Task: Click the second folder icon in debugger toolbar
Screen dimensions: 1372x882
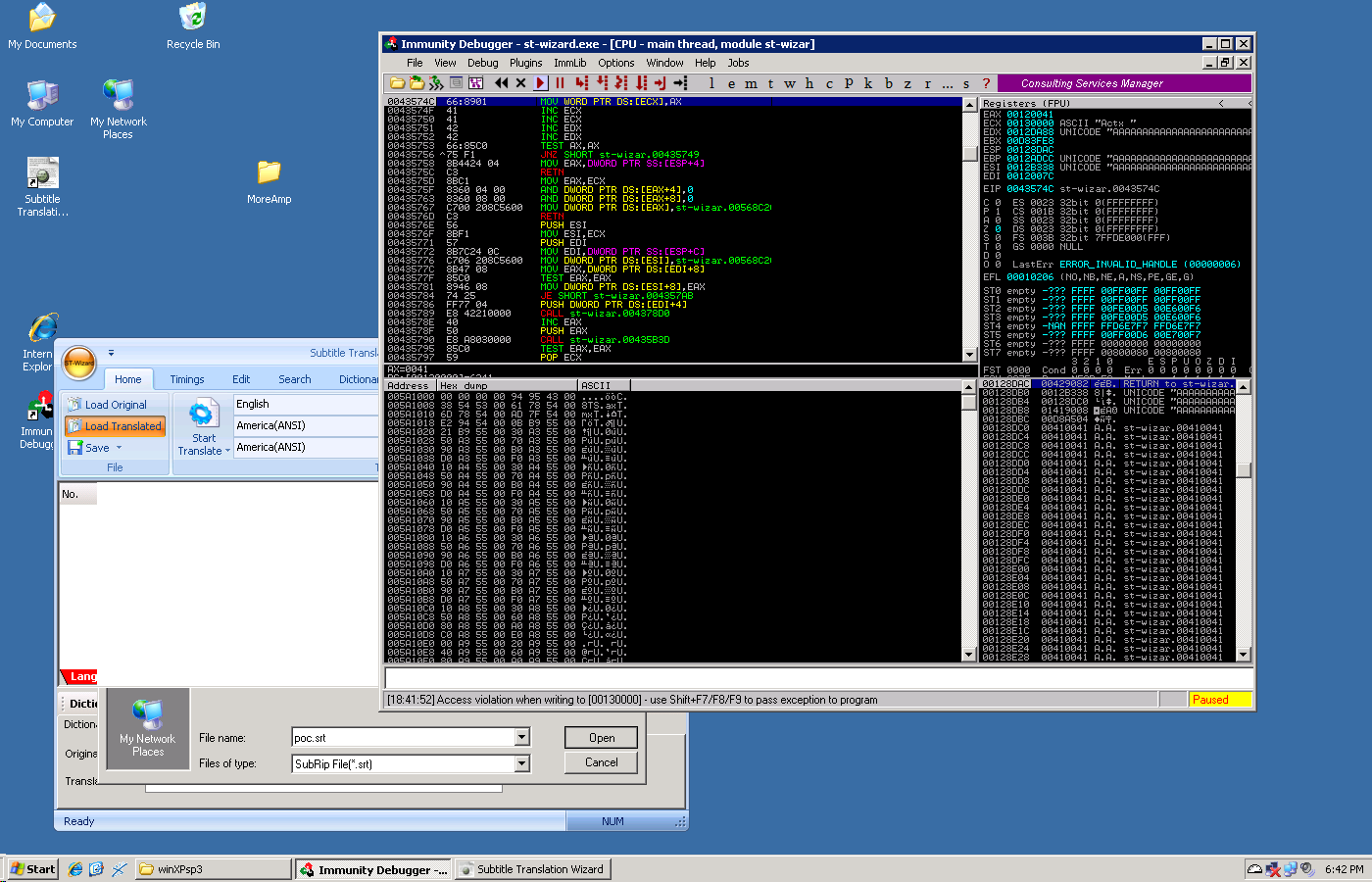Action: [416, 83]
